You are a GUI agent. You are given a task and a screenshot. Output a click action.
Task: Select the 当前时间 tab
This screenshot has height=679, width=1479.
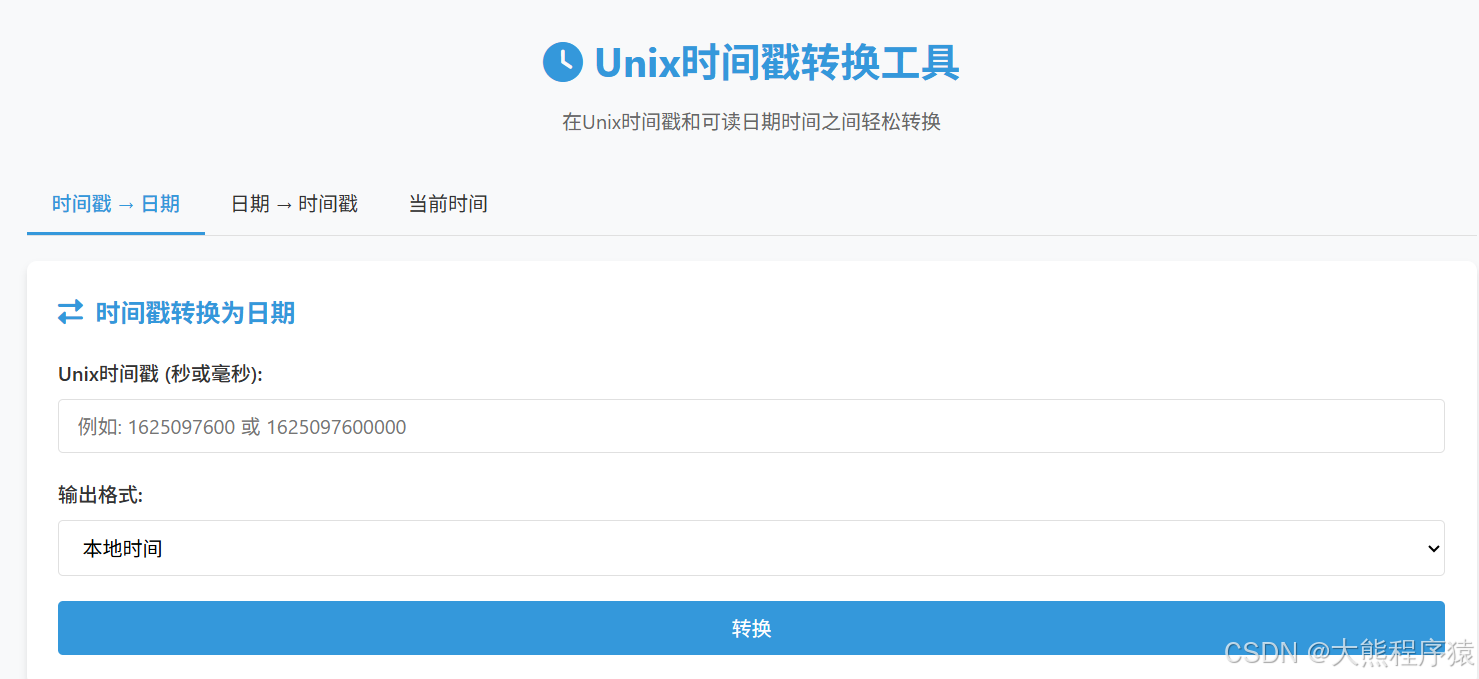[448, 204]
